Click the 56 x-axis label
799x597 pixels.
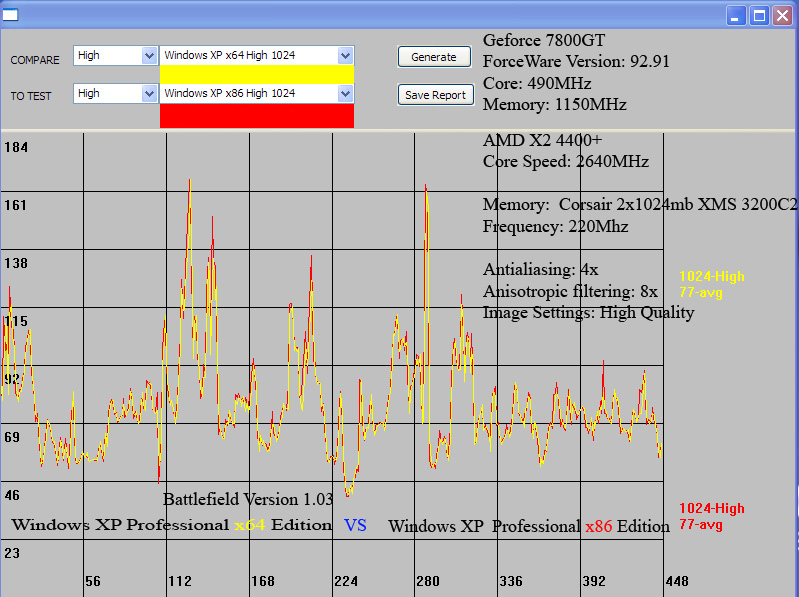pos(93,581)
